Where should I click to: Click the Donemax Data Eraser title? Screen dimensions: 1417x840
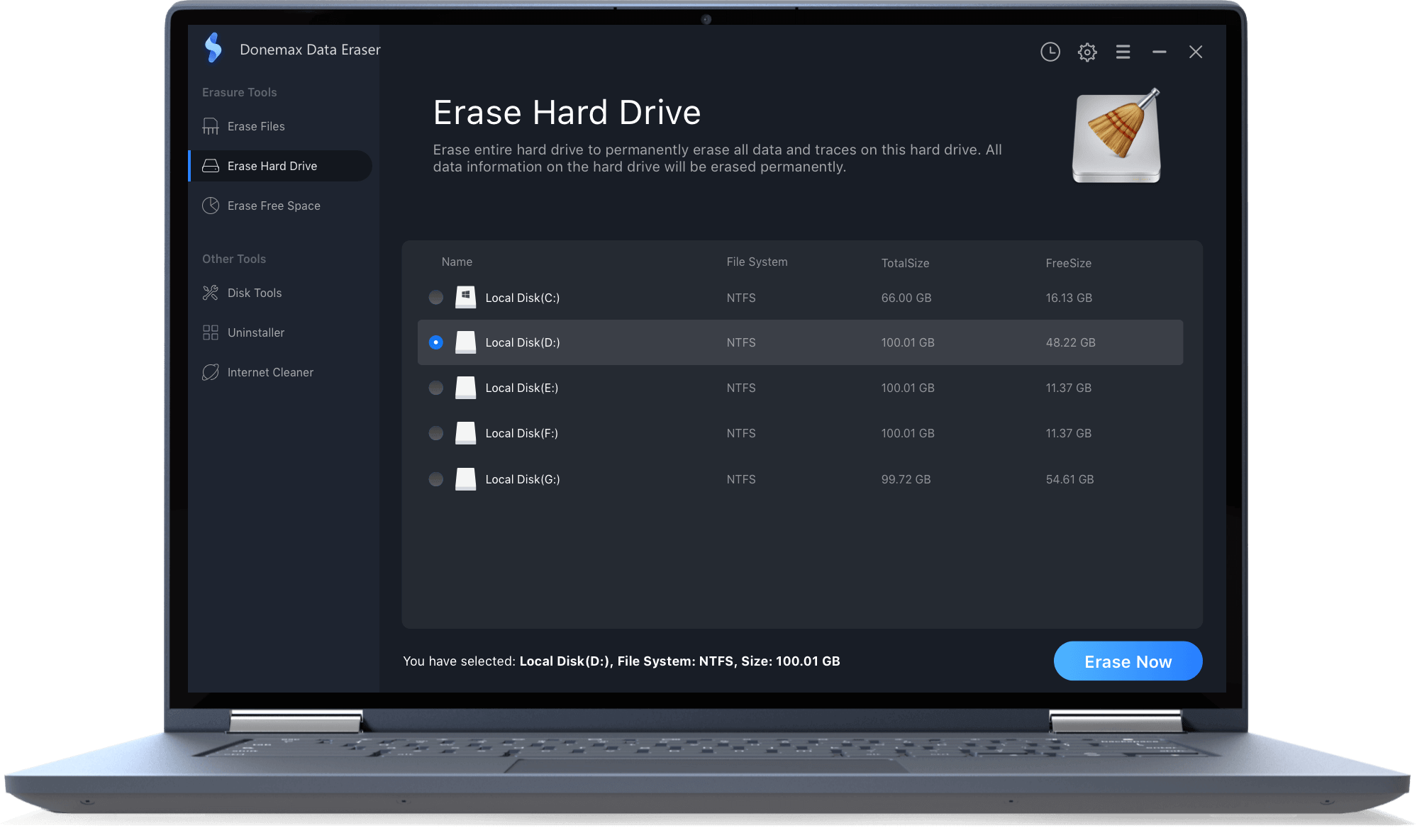(x=310, y=50)
